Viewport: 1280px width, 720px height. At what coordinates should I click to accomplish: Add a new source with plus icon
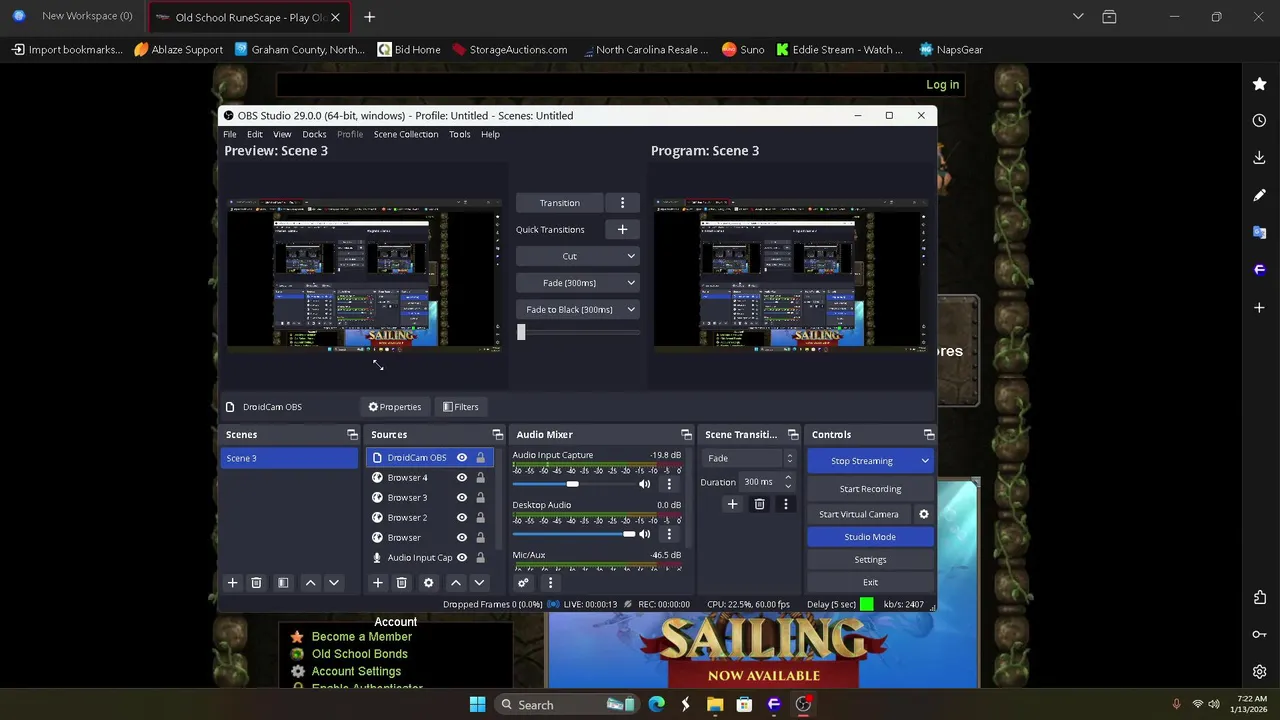point(377,583)
